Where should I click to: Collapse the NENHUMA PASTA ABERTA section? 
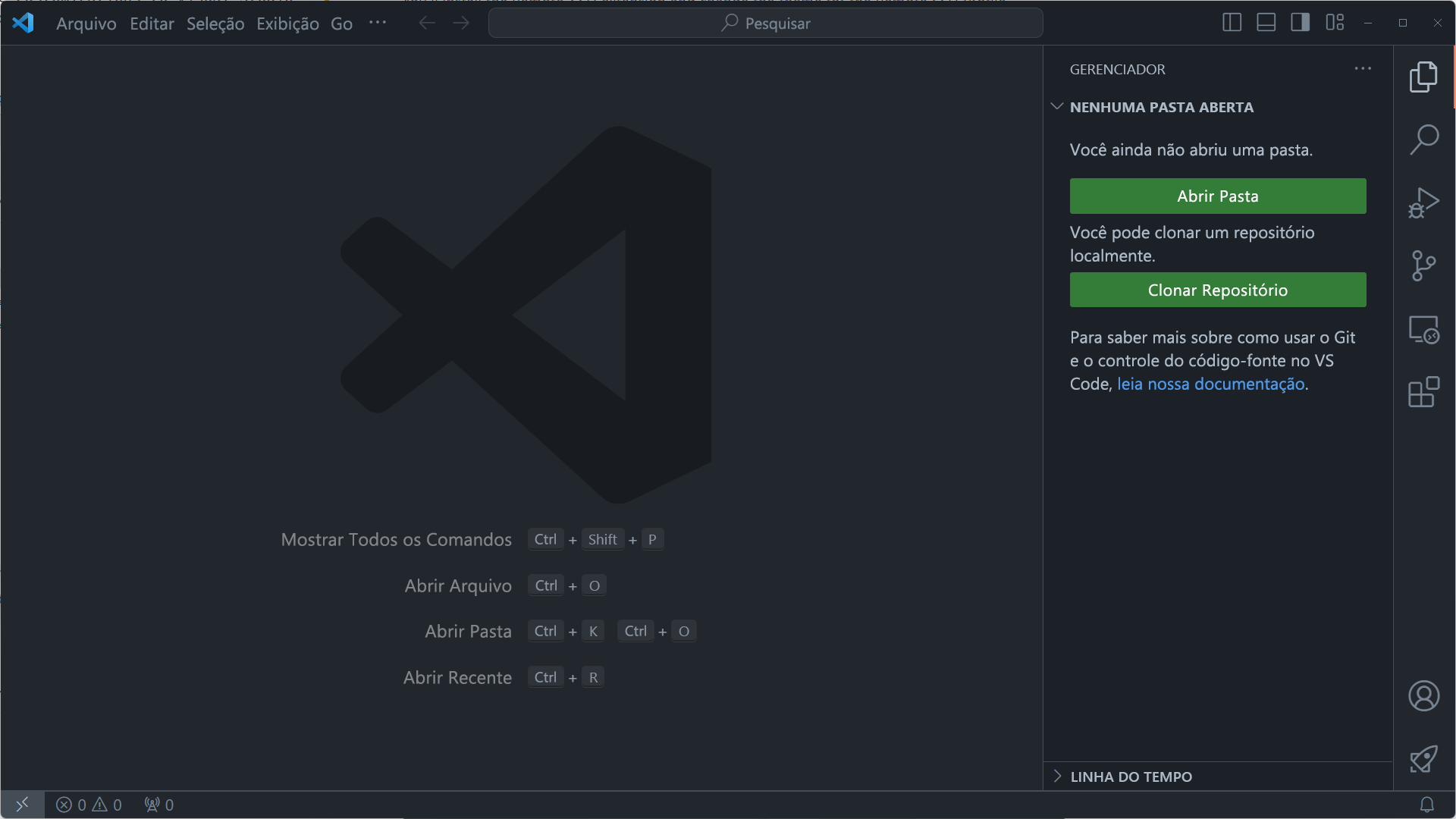click(x=1057, y=106)
